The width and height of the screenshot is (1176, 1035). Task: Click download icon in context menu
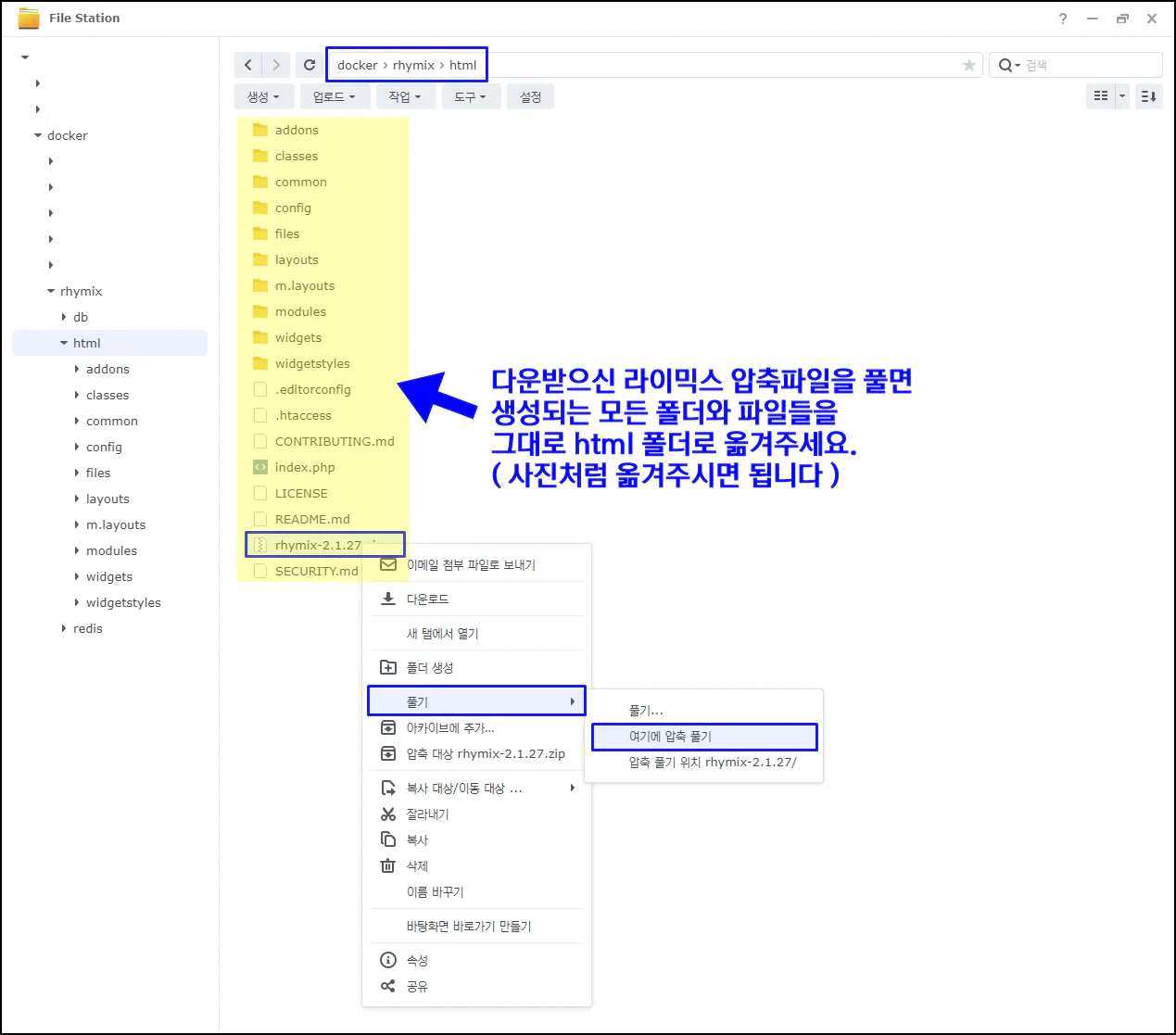click(x=388, y=599)
